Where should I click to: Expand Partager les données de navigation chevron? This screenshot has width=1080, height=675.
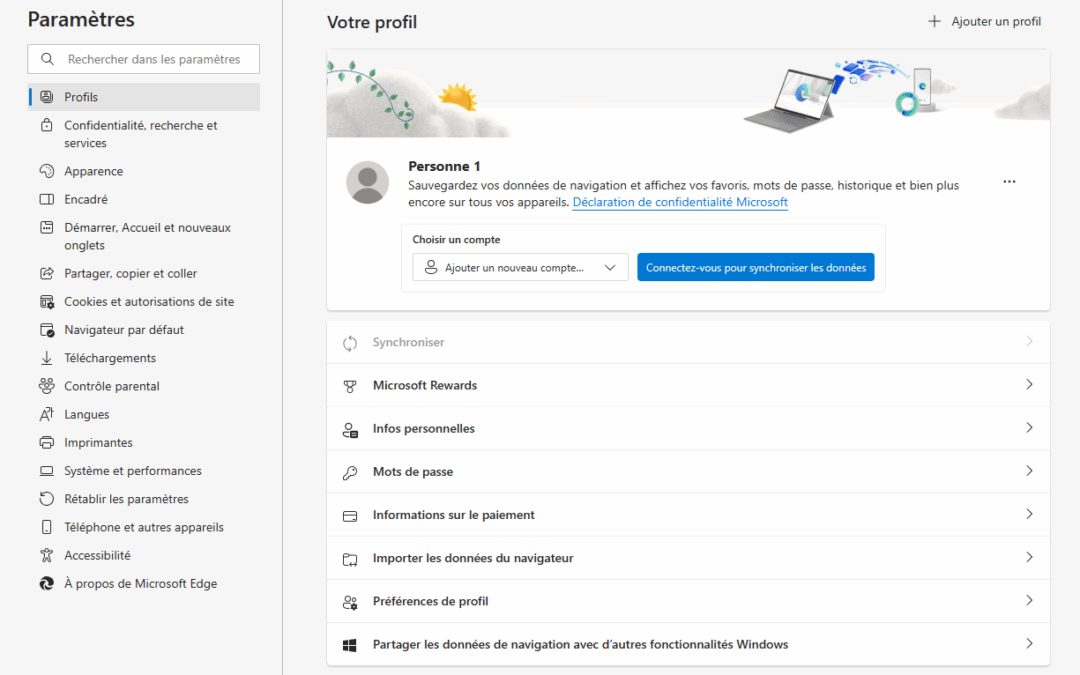(1029, 643)
